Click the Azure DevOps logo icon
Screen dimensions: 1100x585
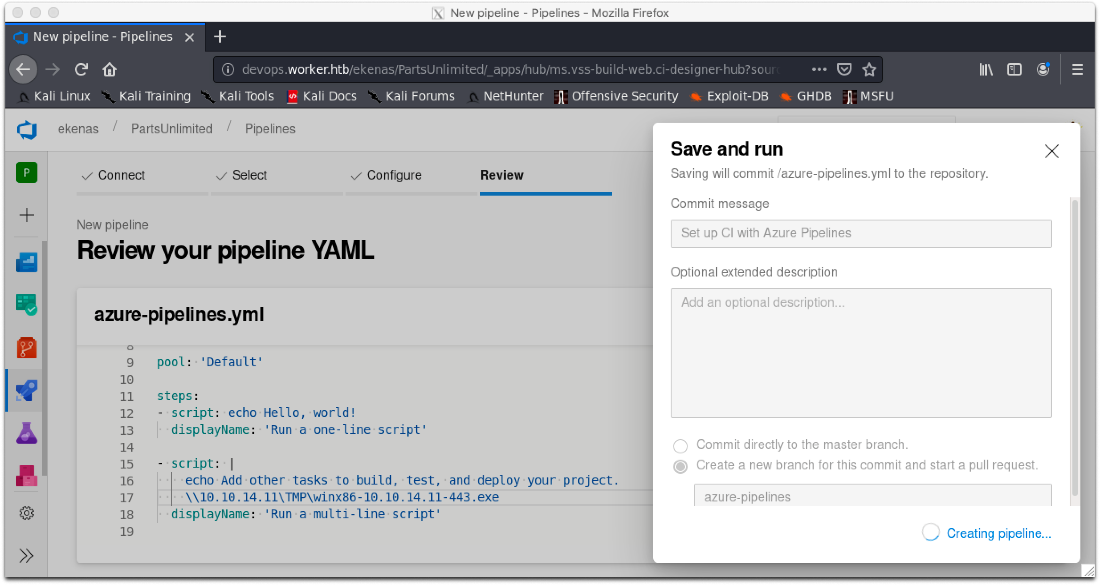(27, 129)
